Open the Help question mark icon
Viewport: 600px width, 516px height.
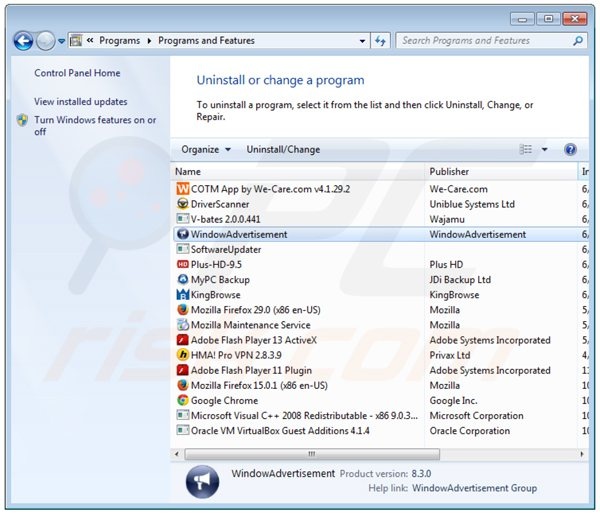coord(570,149)
